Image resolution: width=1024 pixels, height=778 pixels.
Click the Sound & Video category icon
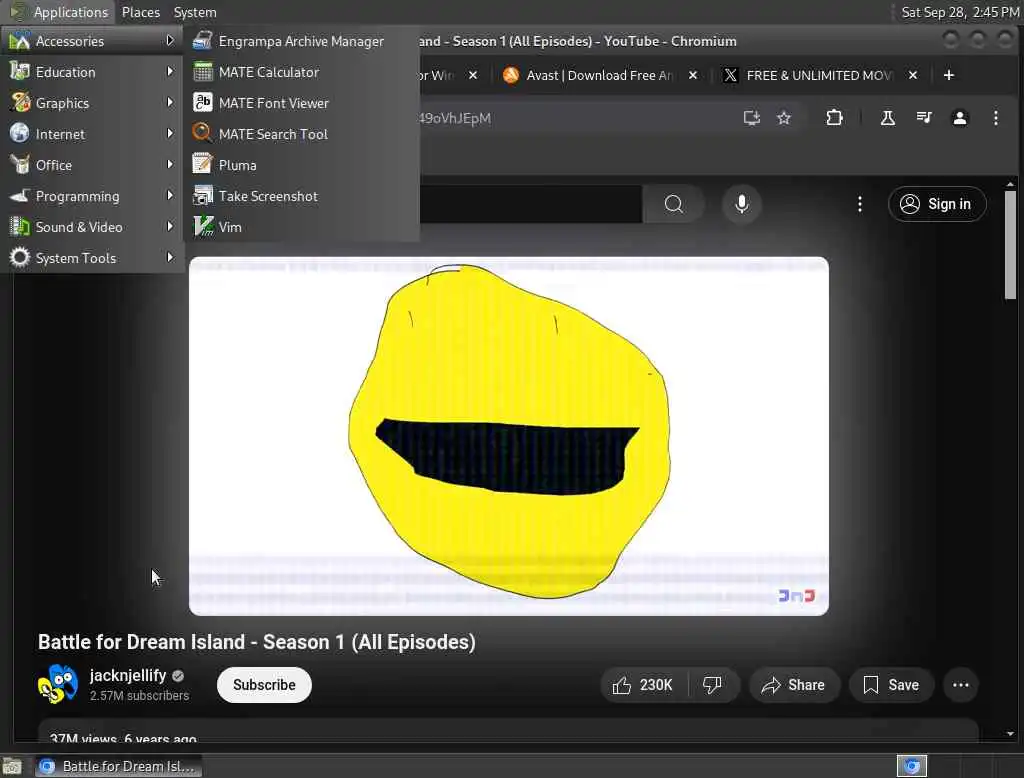[x=20, y=227]
